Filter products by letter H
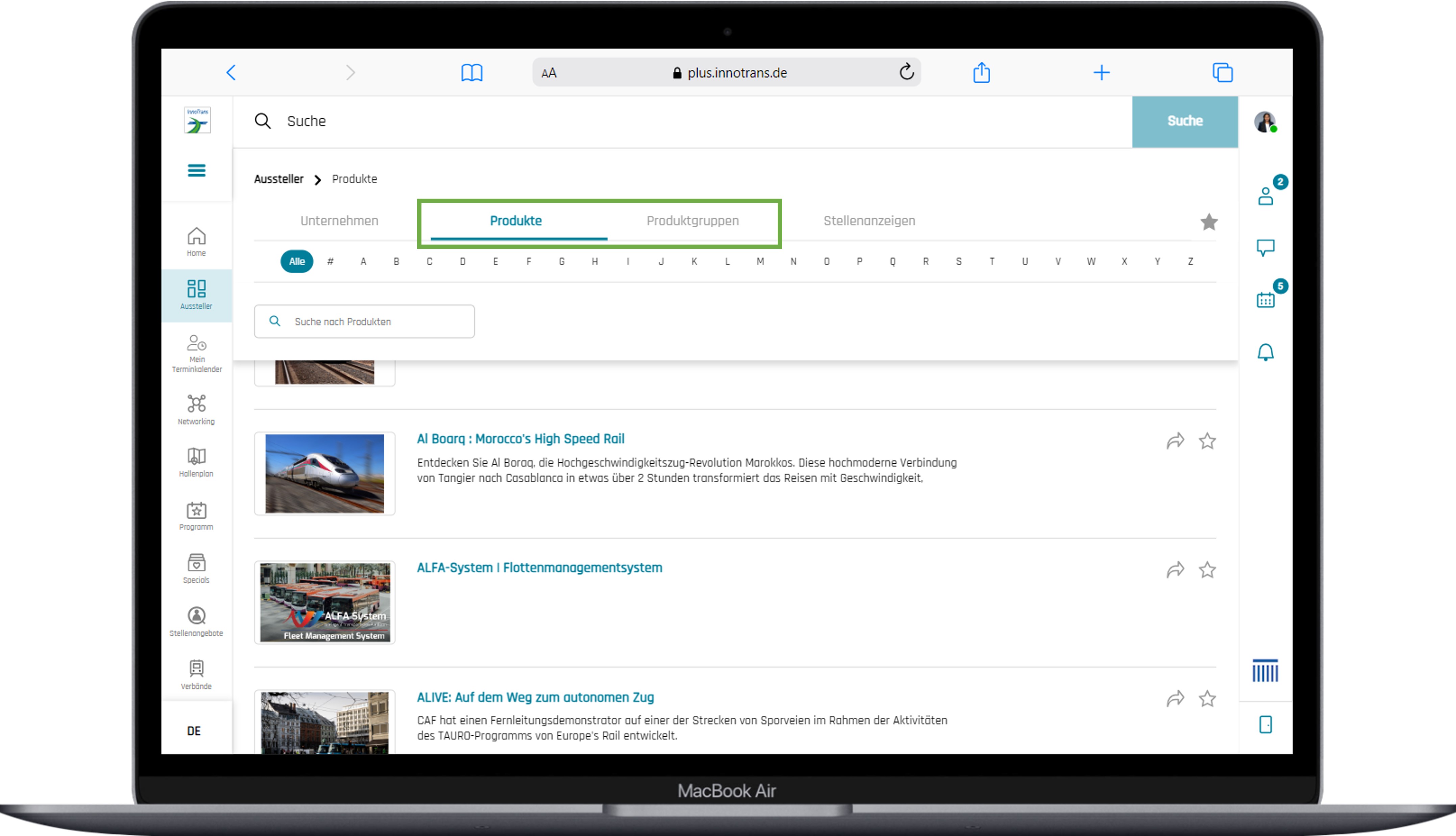 tap(594, 261)
